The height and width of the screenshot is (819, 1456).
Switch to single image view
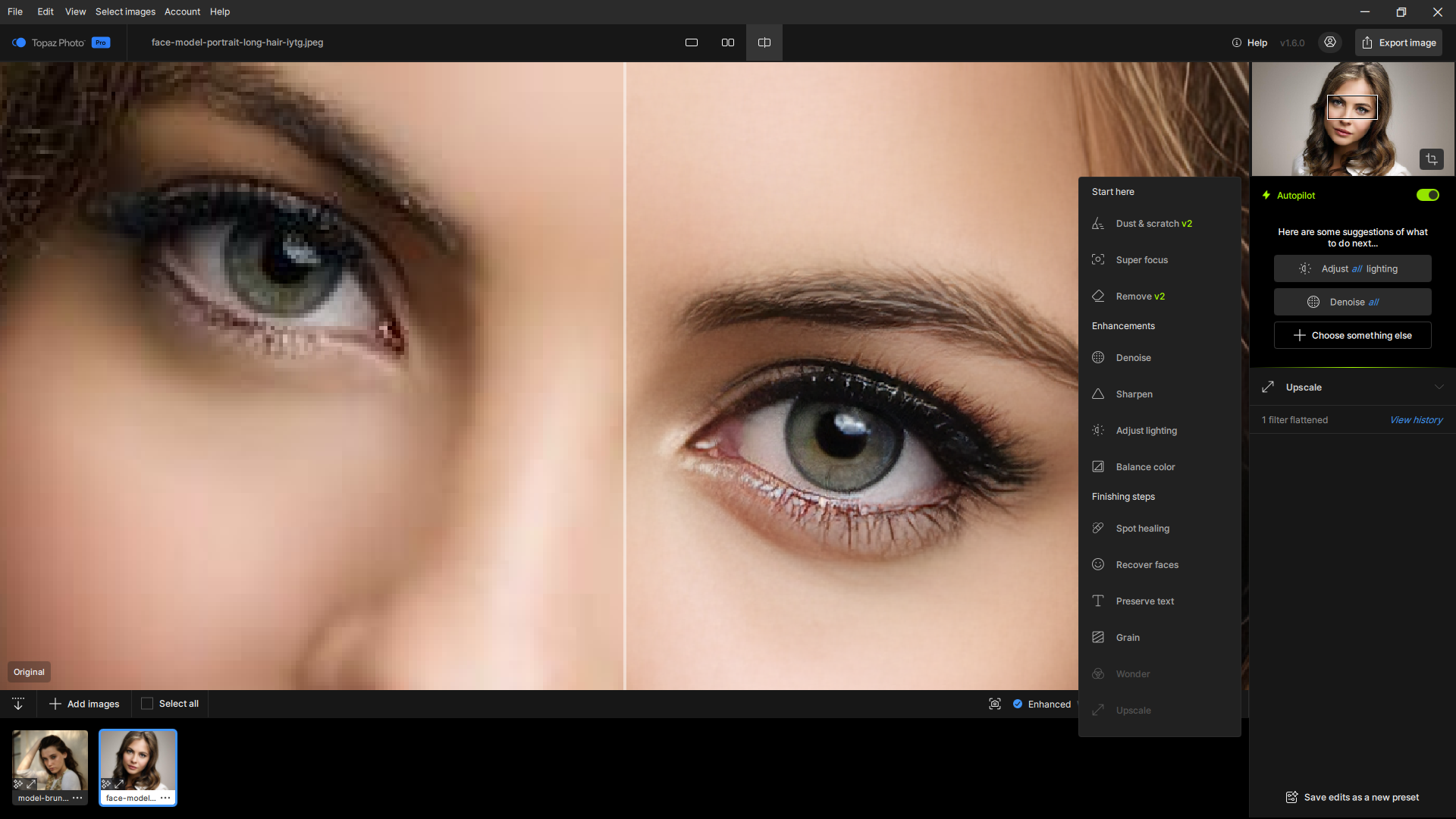[692, 42]
